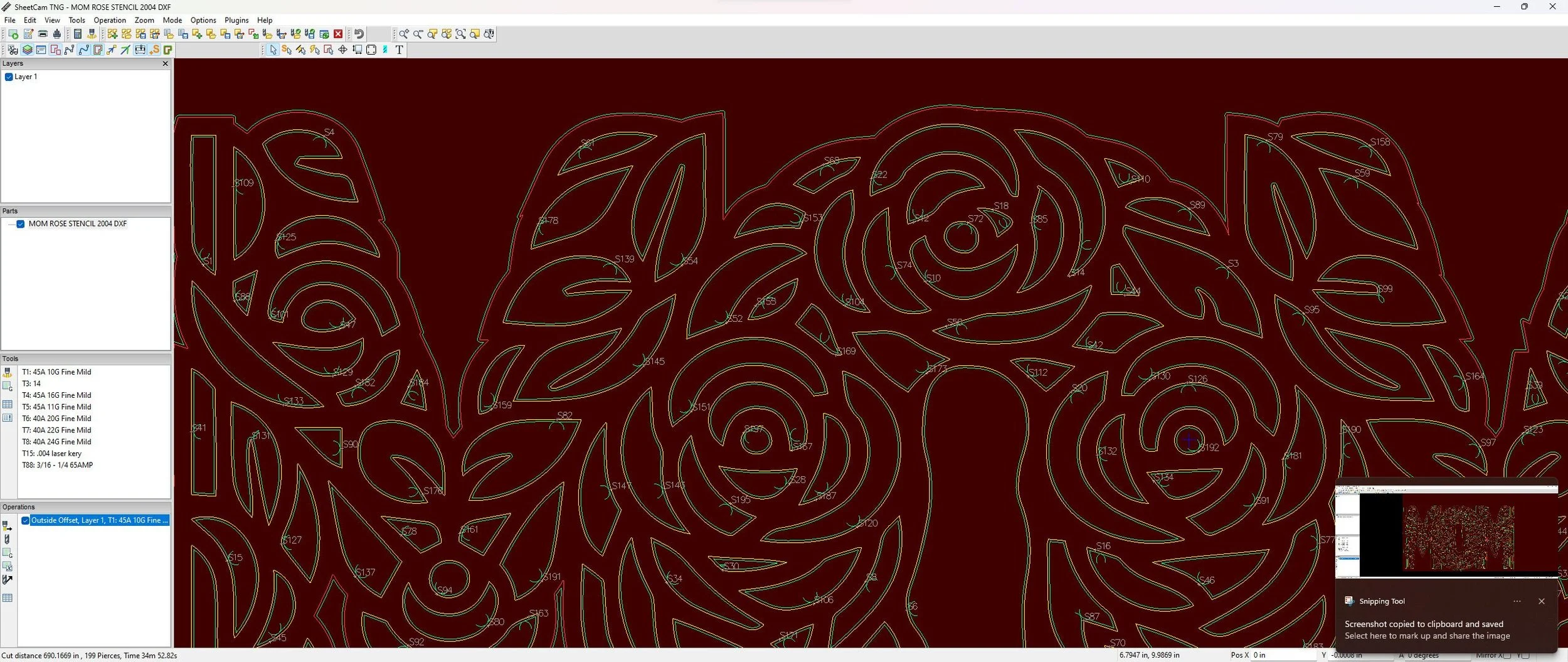Click the printer icon in toolbar
This screenshot has width=1568, height=662.
(x=43, y=34)
